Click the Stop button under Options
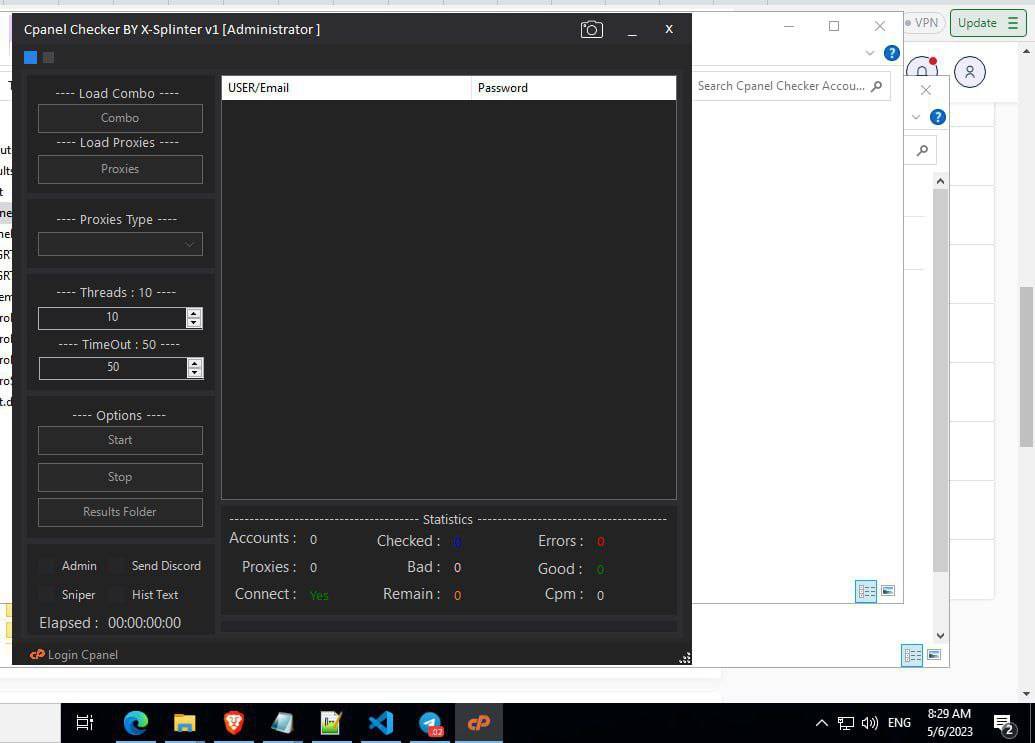 [x=120, y=477]
